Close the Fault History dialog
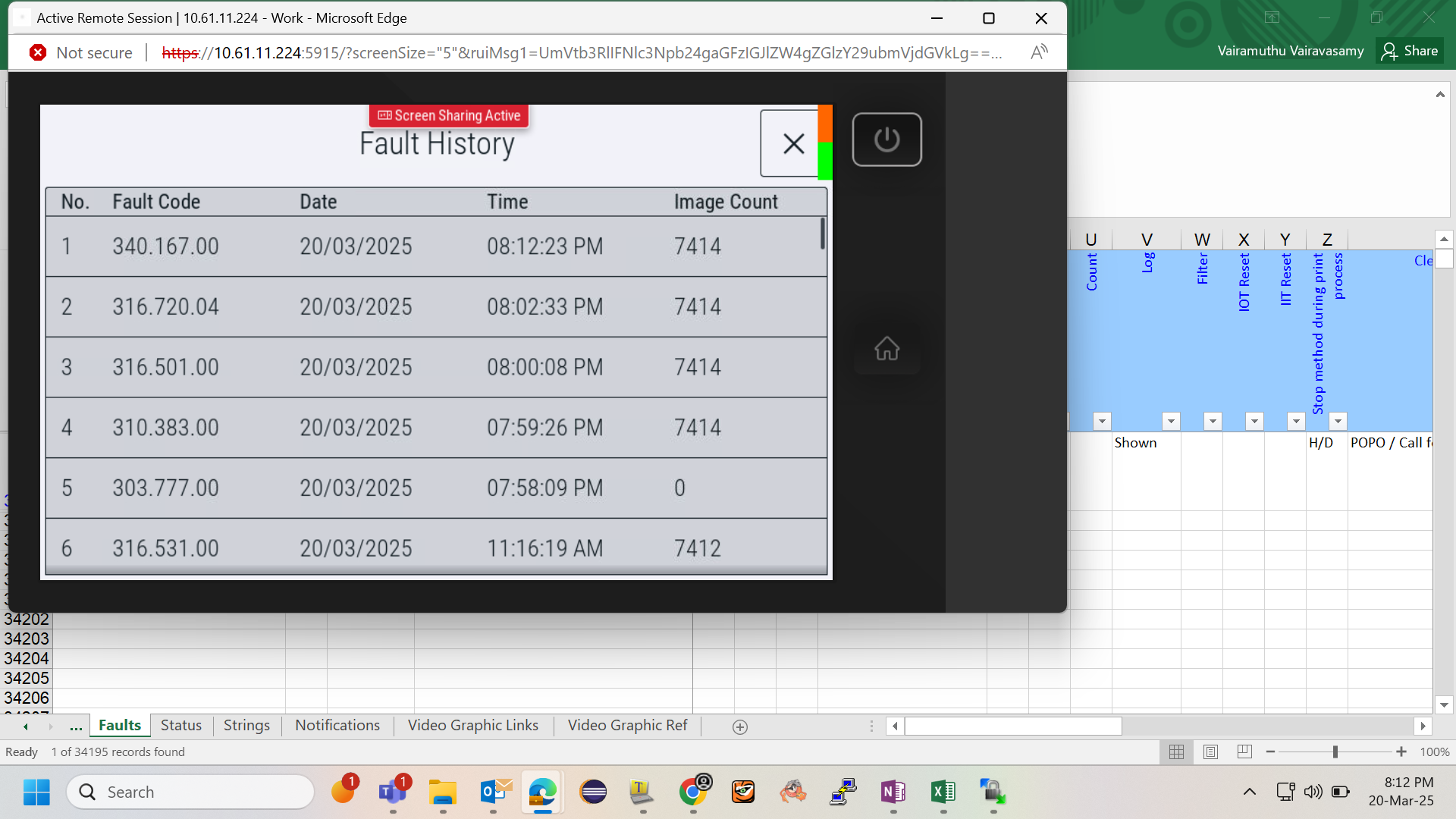Screen dimensions: 1456x819 point(793,143)
